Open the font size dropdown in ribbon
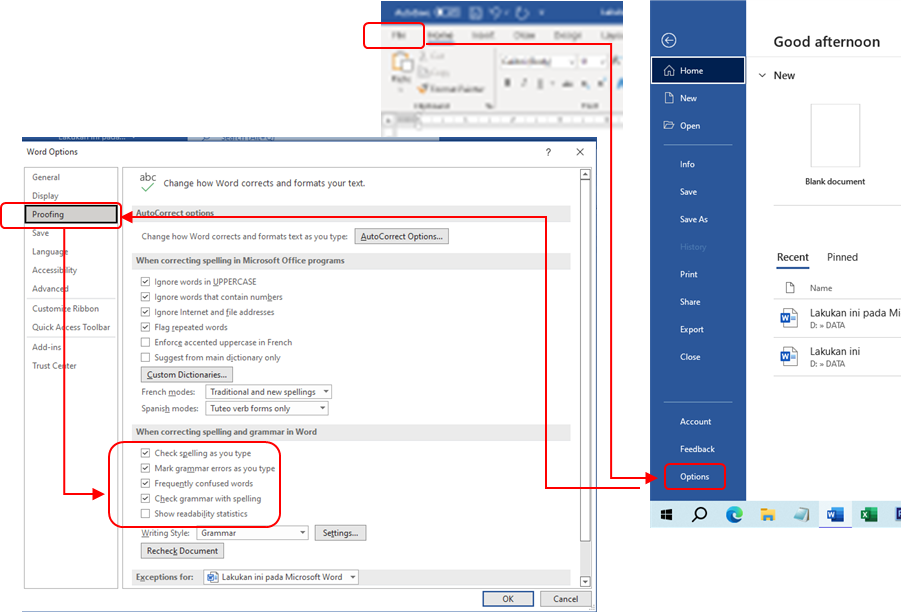 tap(602, 61)
